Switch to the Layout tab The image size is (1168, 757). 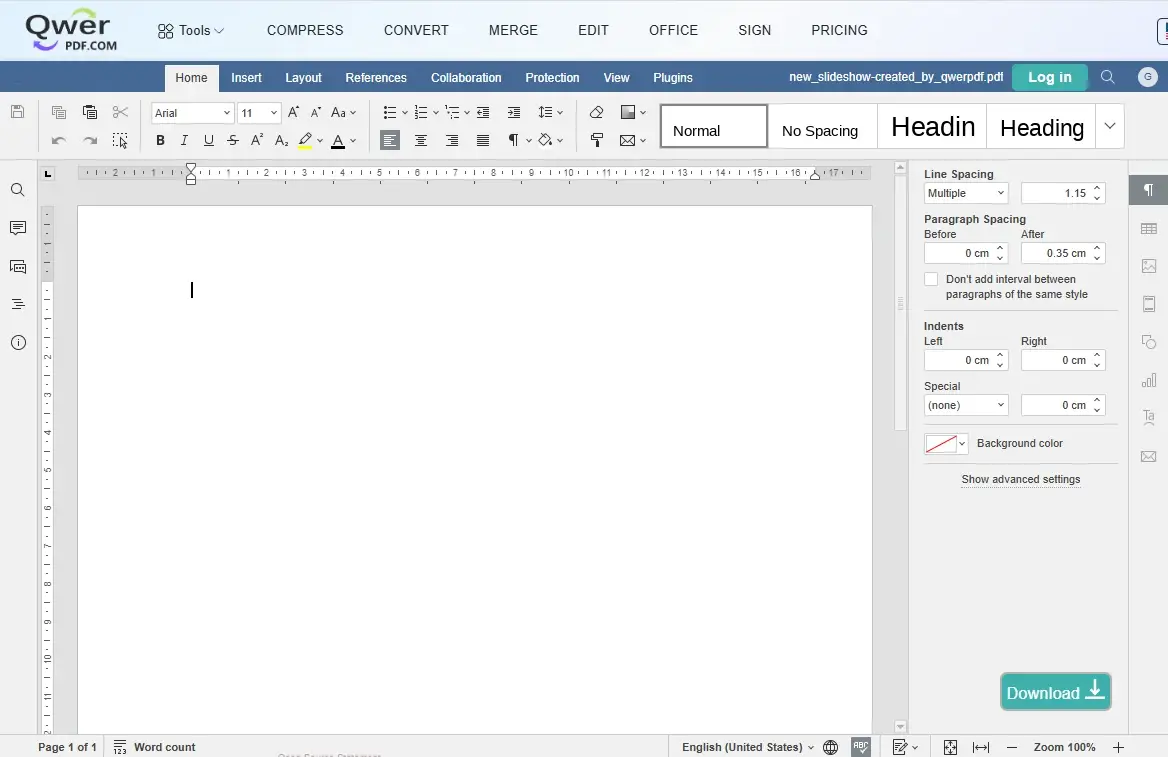303,77
